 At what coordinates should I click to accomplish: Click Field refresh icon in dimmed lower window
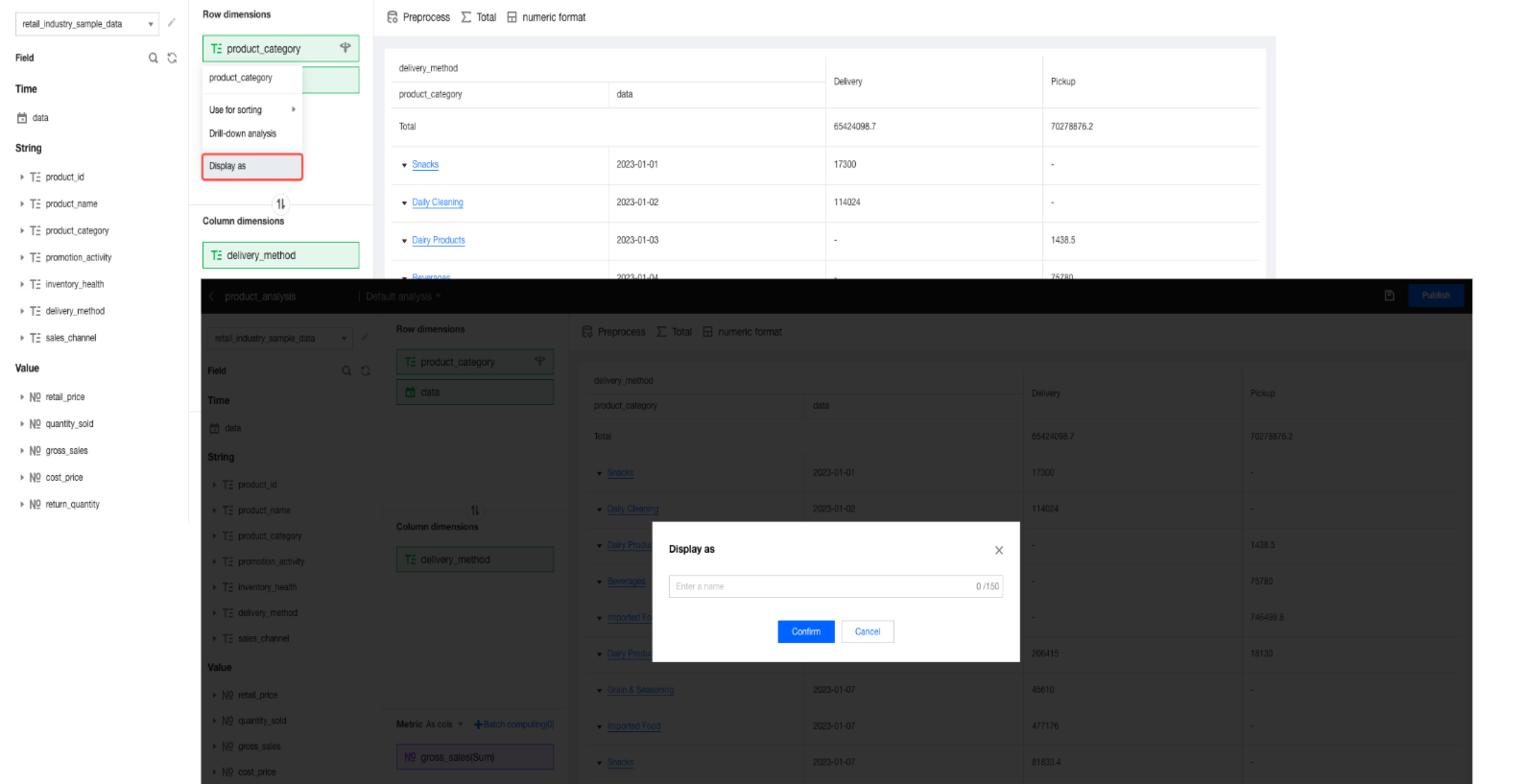(x=366, y=370)
